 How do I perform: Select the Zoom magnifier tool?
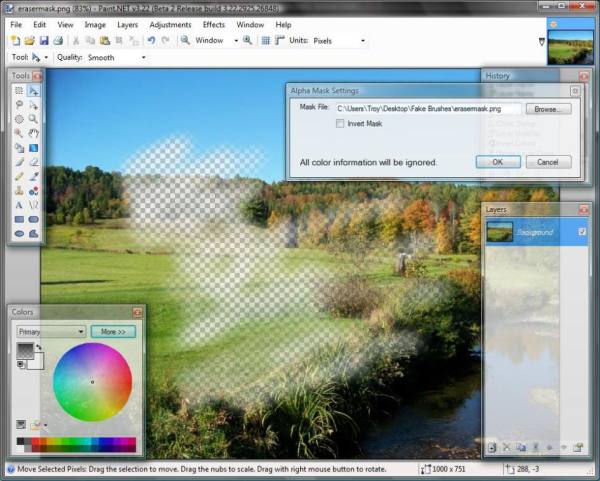(x=33, y=118)
